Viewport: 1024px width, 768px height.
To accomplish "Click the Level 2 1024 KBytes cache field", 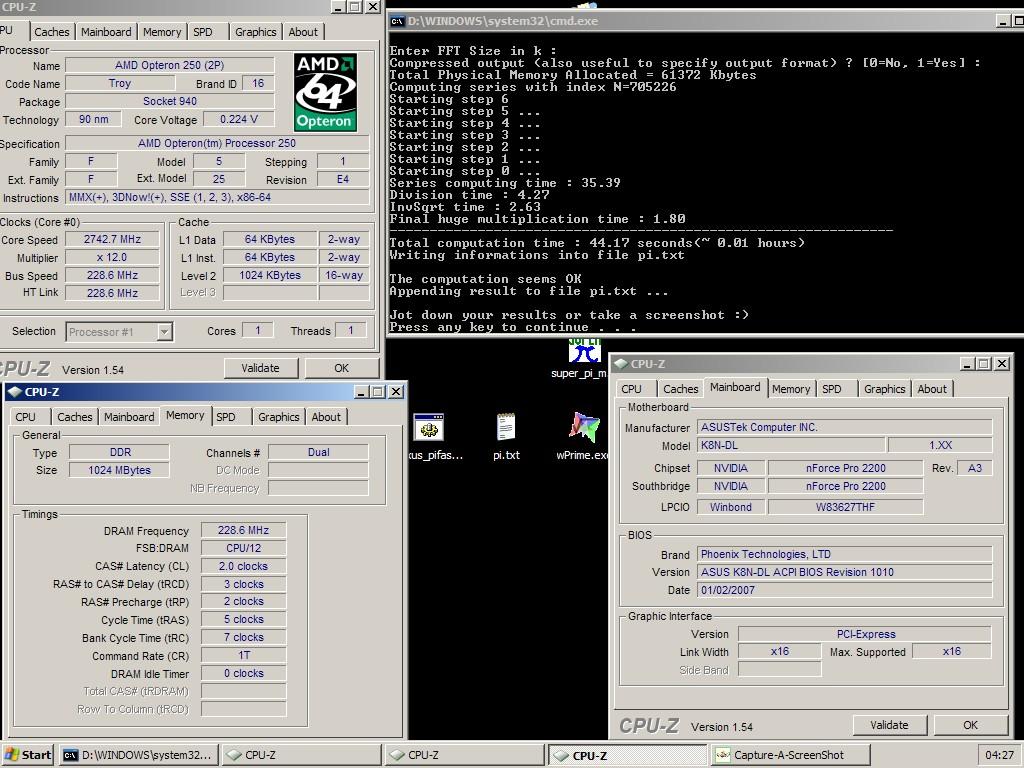I will (270, 275).
